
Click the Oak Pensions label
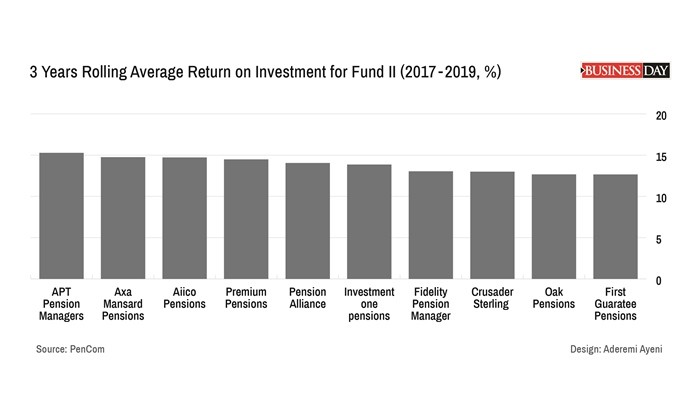(554, 298)
